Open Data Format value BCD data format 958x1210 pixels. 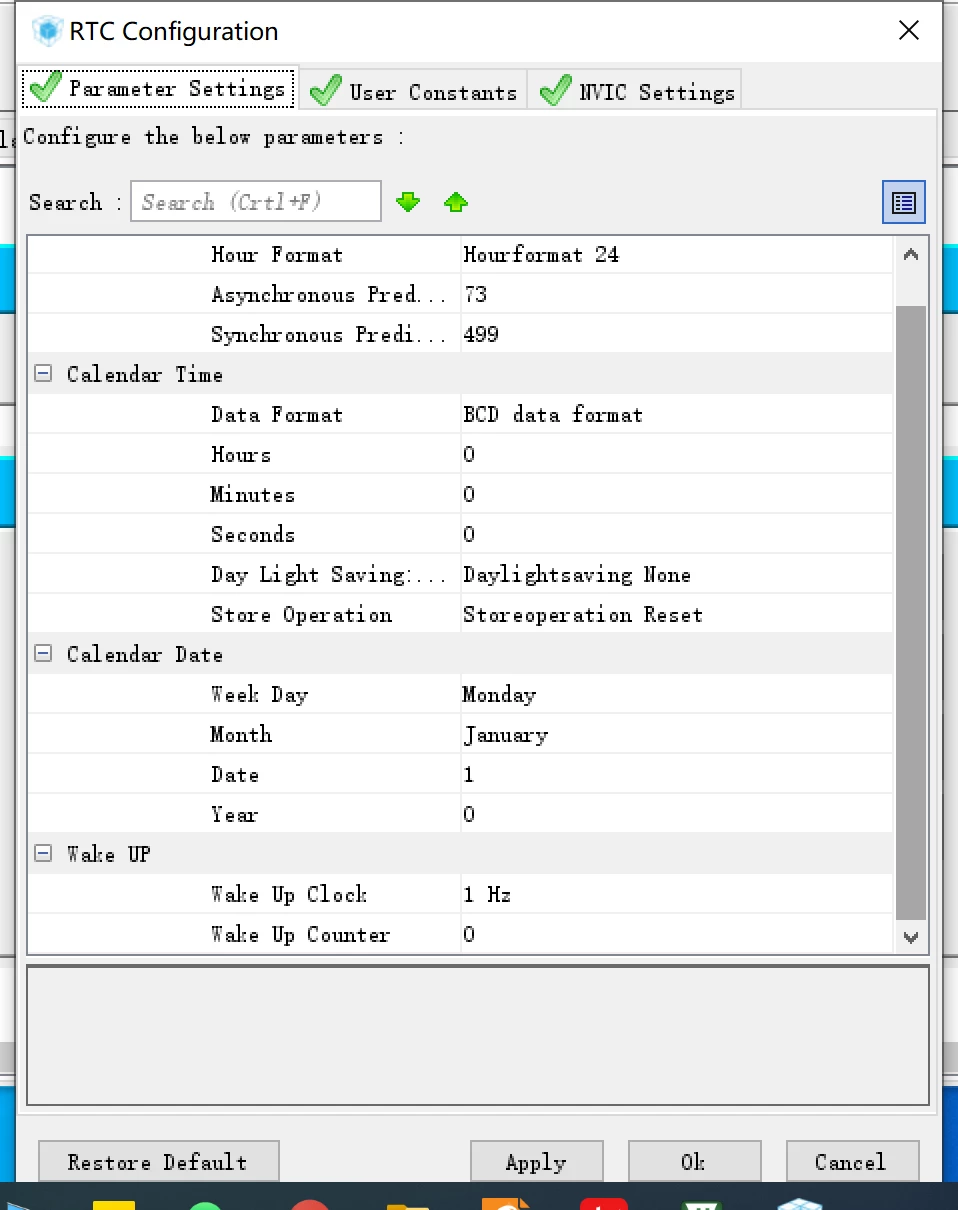(676, 414)
